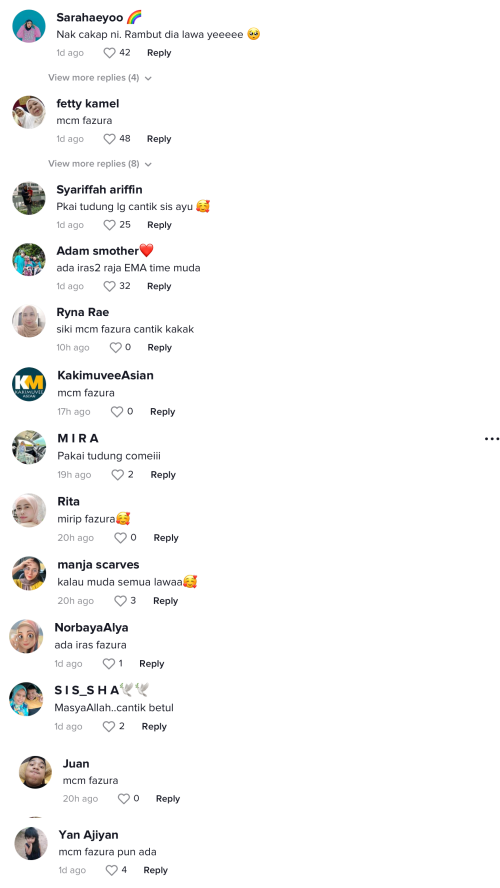Expand View more replies (4)
The height and width of the screenshot is (888, 500).
(100, 78)
